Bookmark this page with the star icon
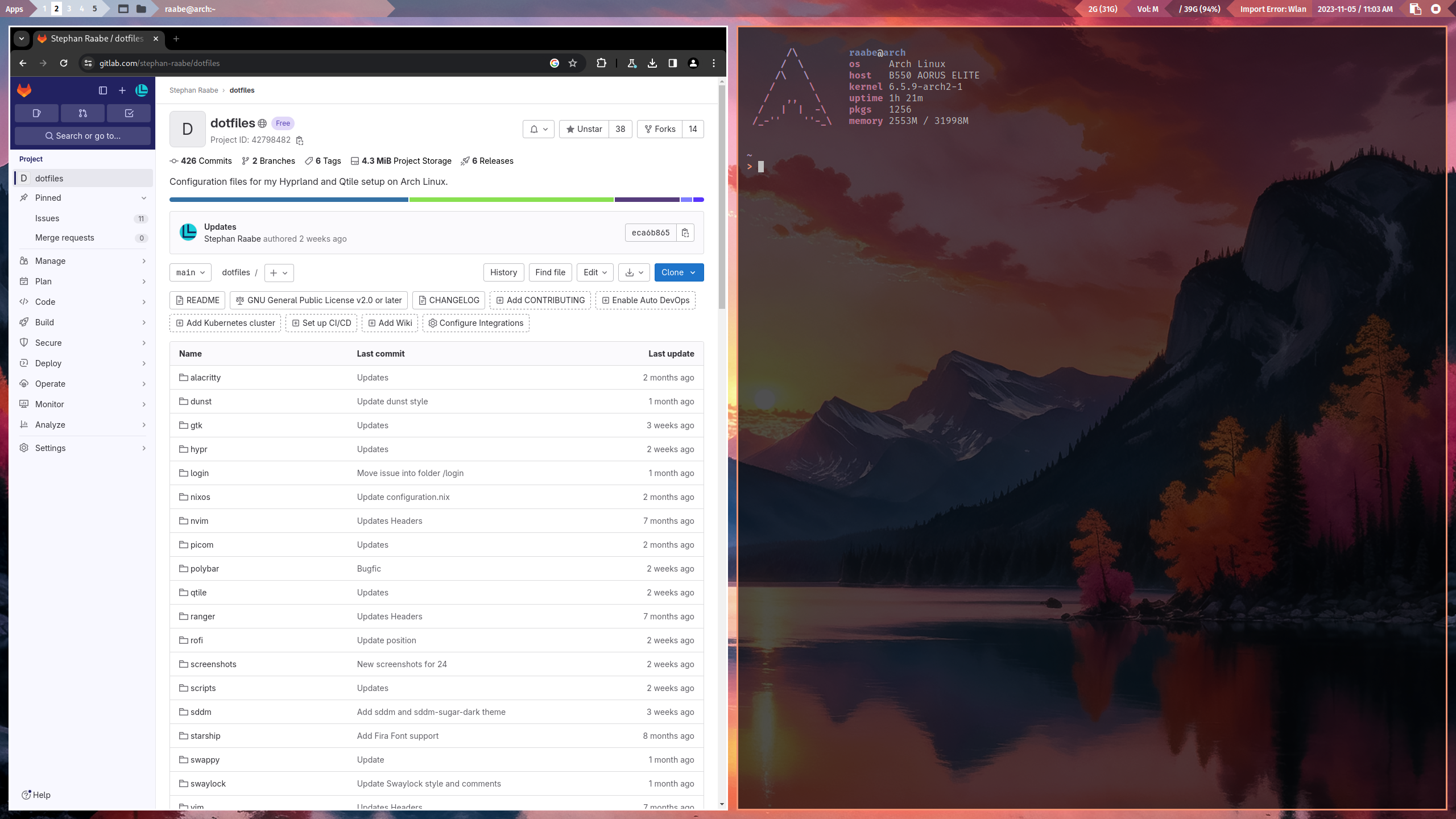Viewport: 1456px width, 819px height. pos(573,63)
